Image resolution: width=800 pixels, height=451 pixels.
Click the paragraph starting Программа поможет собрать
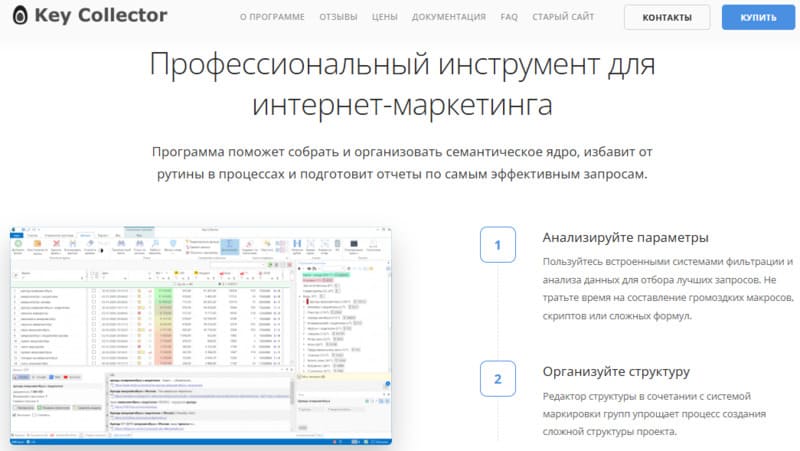coord(402,163)
